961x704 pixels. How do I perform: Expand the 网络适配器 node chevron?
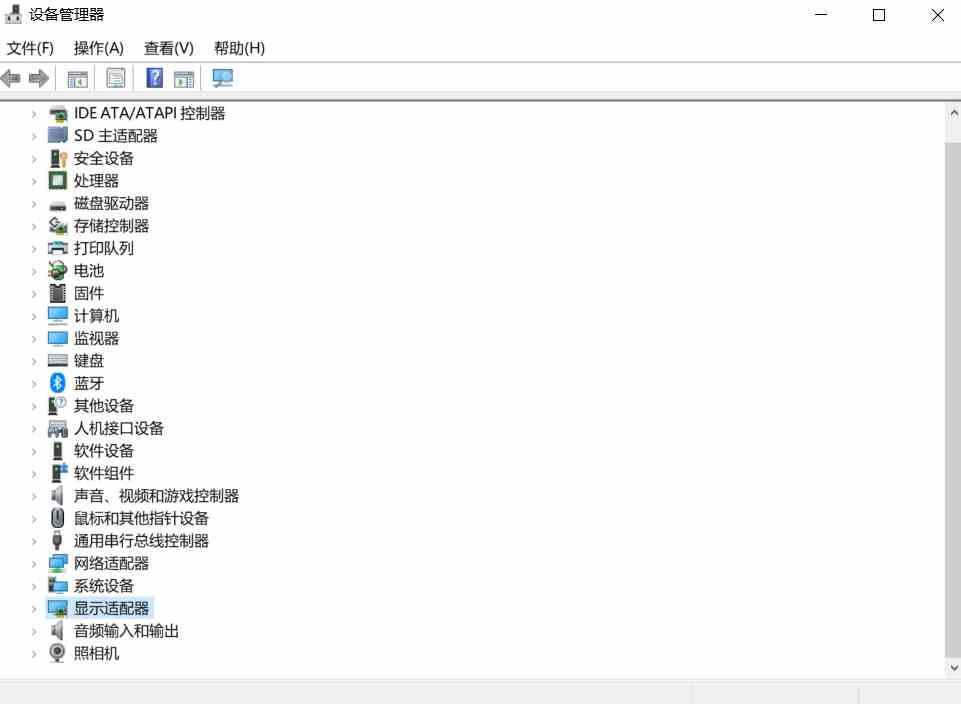click(x=34, y=564)
